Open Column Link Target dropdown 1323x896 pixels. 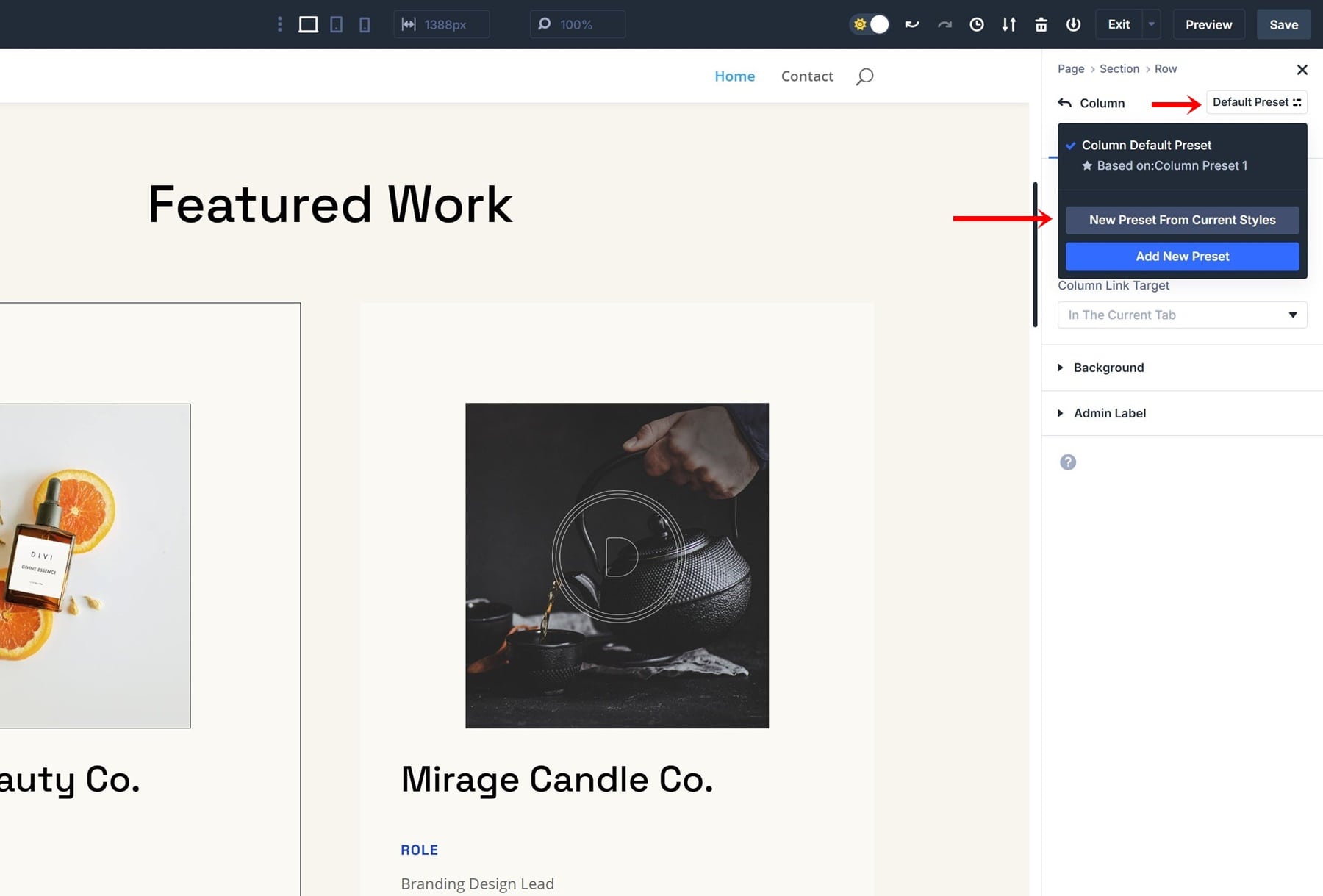click(x=1182, y=315)
